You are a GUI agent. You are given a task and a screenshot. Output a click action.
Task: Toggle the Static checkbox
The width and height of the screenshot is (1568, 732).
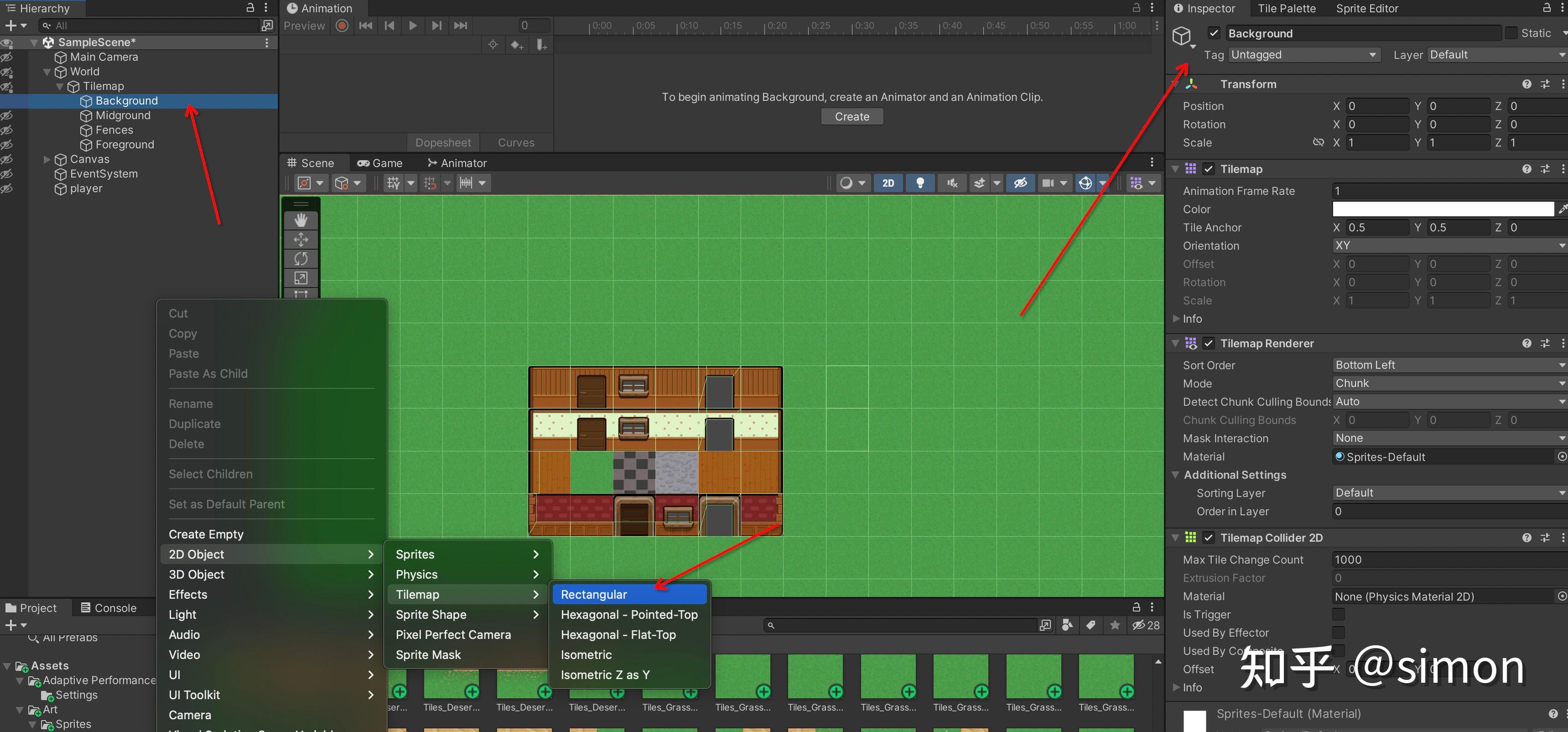(x=1511, y=33)
